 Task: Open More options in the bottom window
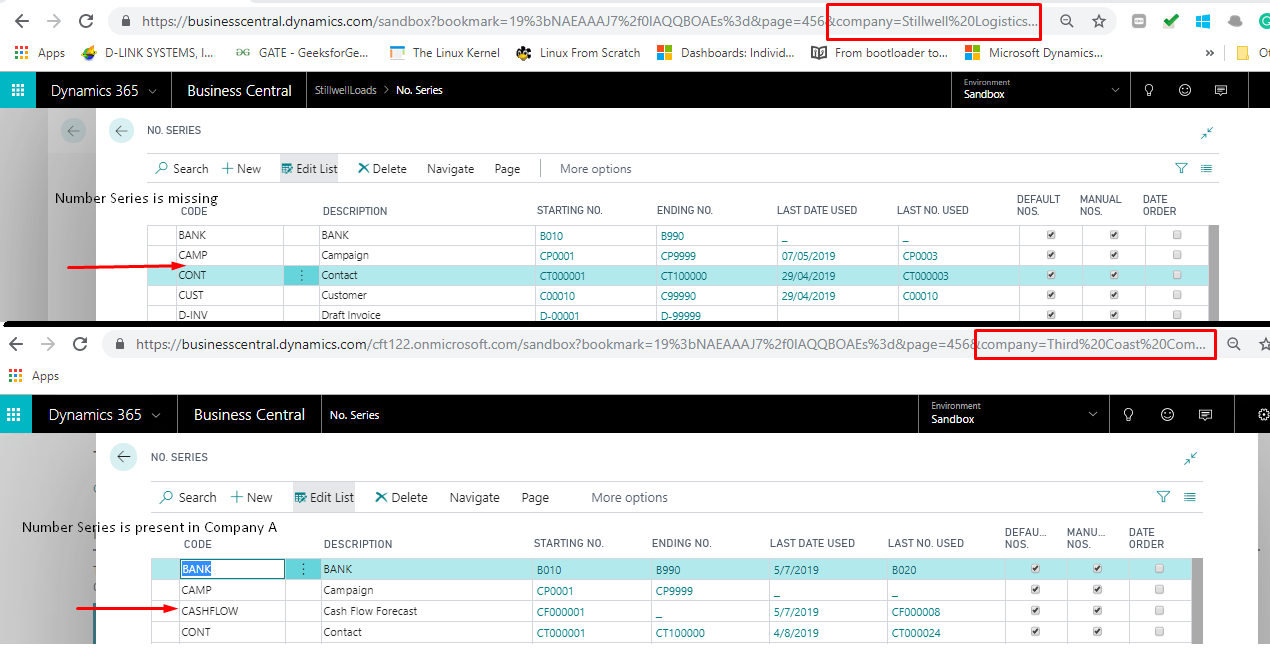pos(629,497)
